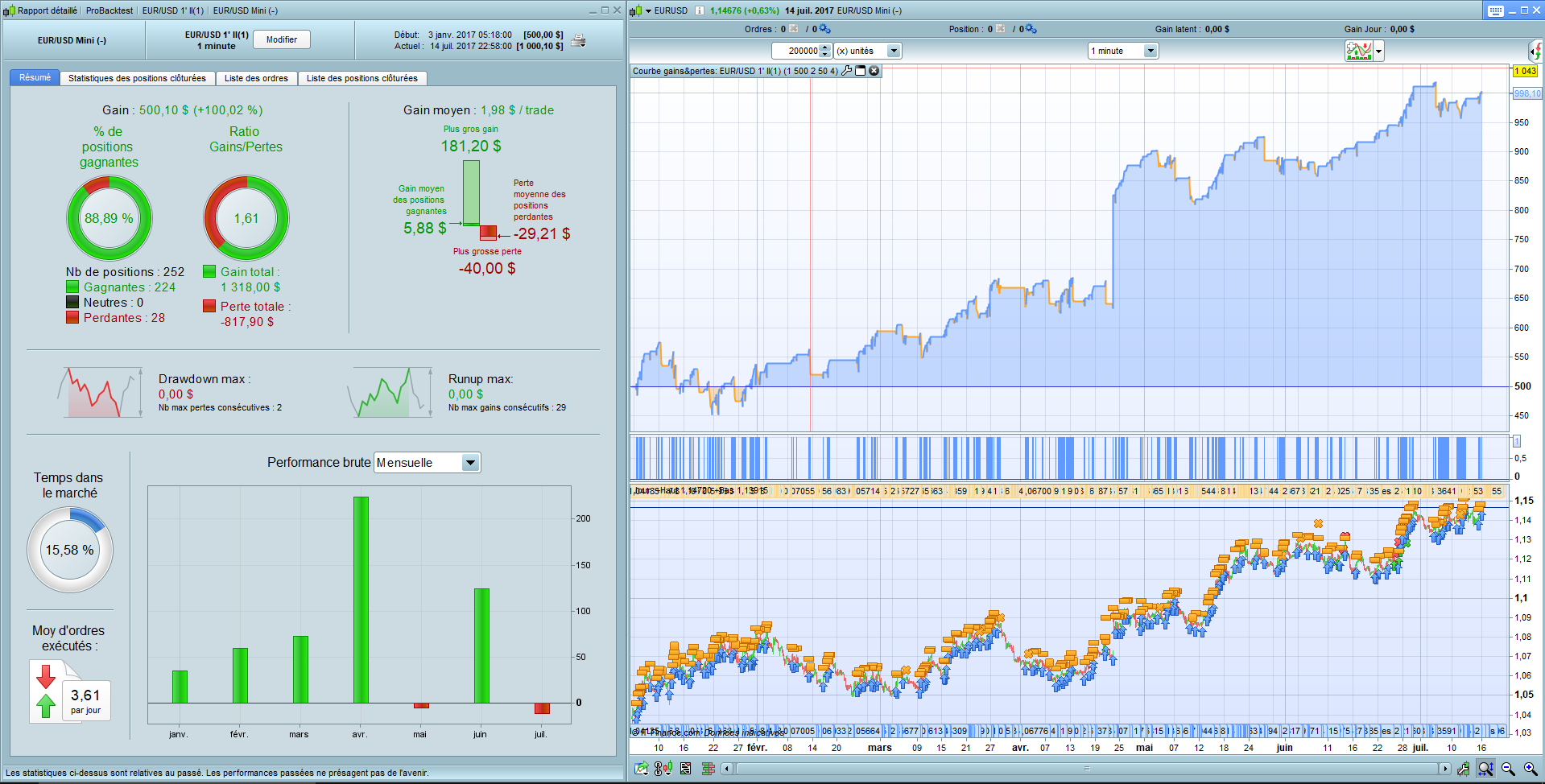The height and width of the screenshot is (784, 1545).
Task: Open the instrument dropdown arrow before EURUSD
Action: tap(648, 10)
